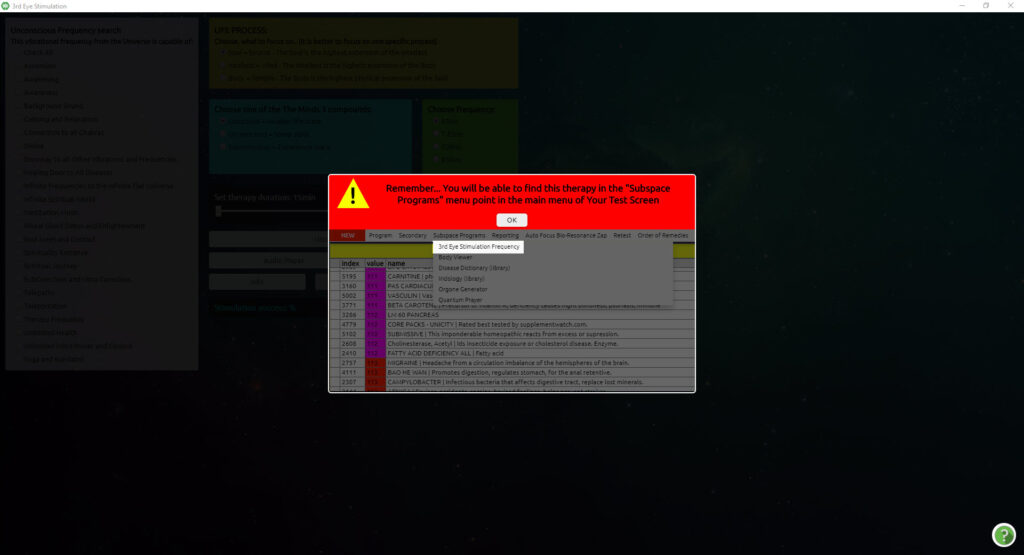Expand the "Auto Focus Bio-Resonance Zap" menu

pos(566,235)
